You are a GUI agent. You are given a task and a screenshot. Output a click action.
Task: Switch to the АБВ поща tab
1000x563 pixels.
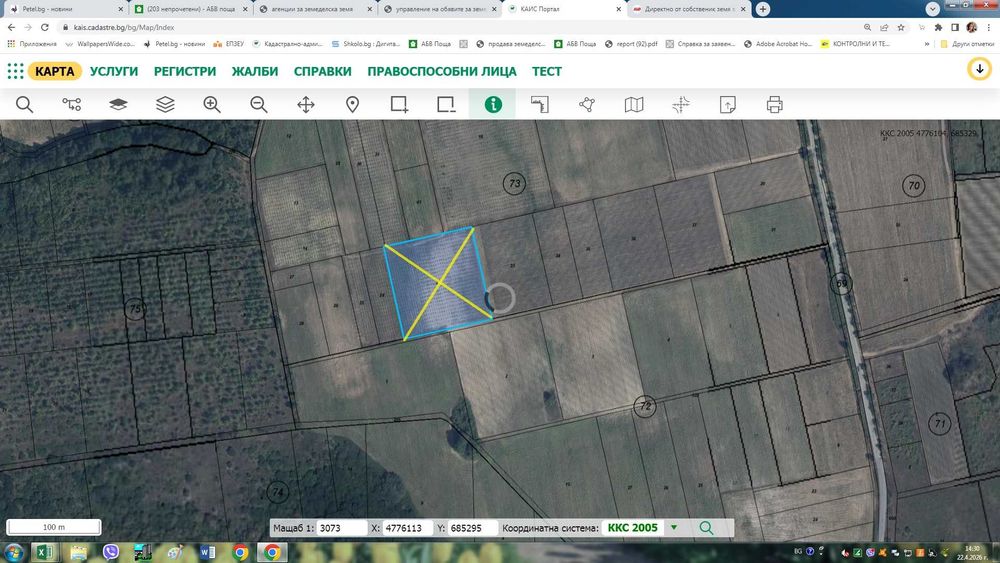click(x=190, y=9)
